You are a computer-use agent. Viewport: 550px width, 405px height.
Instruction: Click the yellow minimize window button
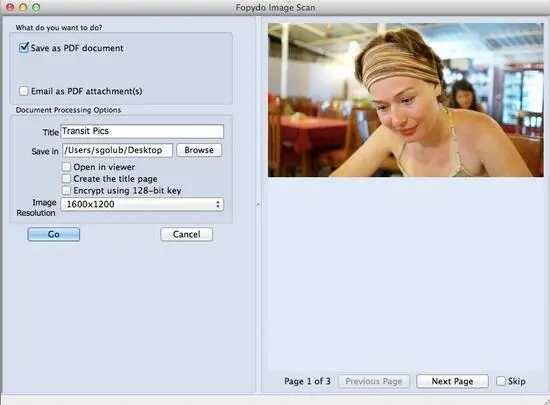coord(23,7)
